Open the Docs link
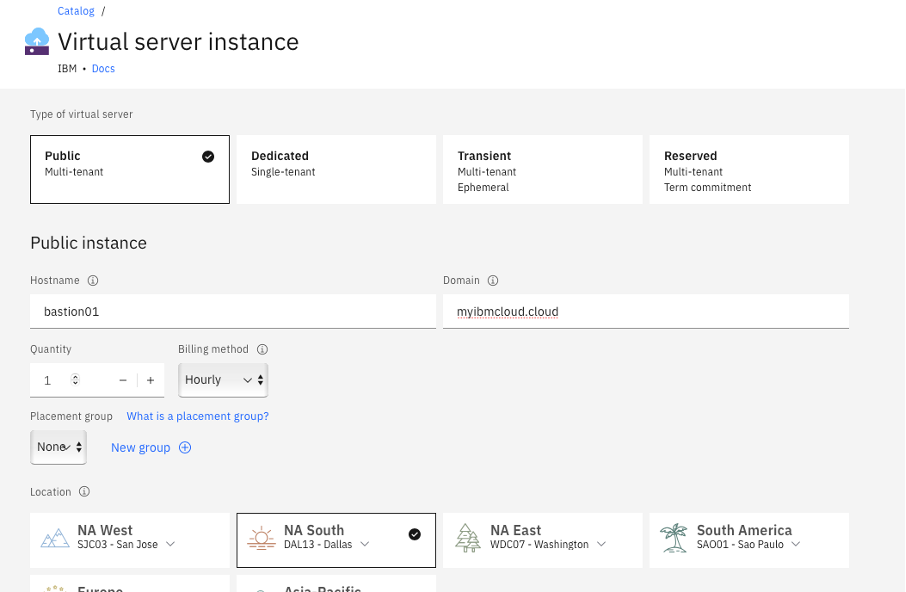This screenshot has width=906, height=592. click(103, 68)
